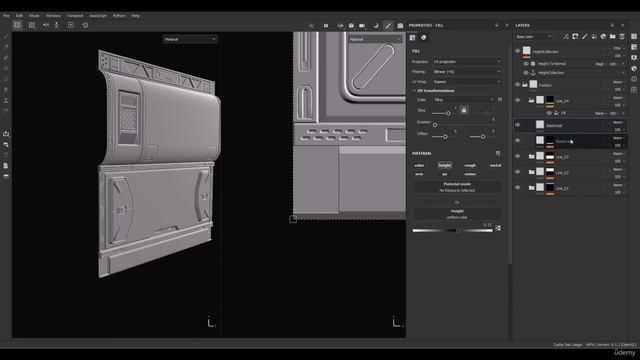Hide the Line_04 layer
This screenshot has height=360, width=640.
(x=518, y=100)
